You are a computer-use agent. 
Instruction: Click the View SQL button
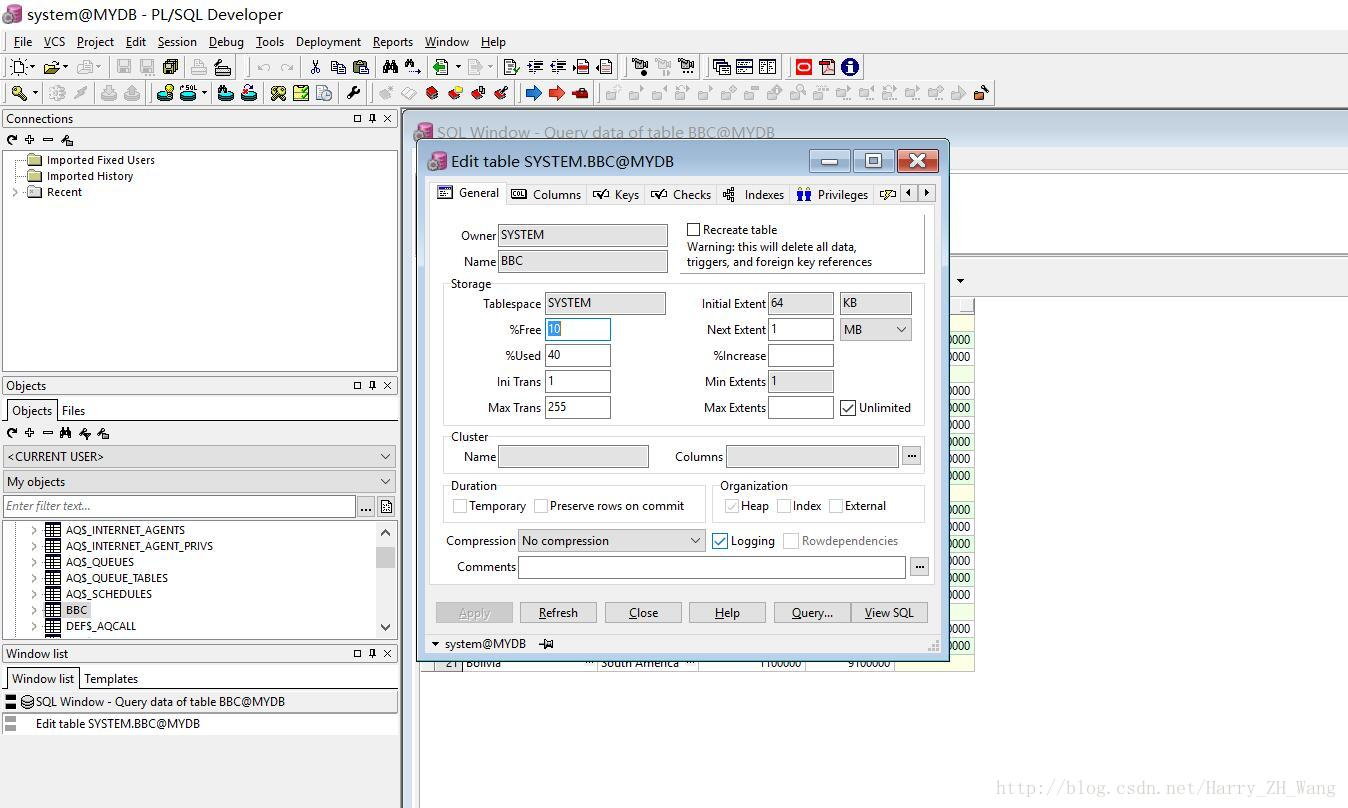(889, 613)
